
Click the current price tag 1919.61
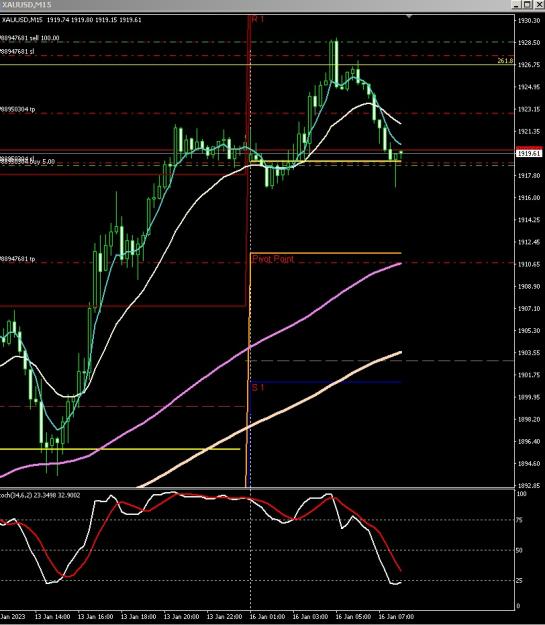click(x=529, y=153)
